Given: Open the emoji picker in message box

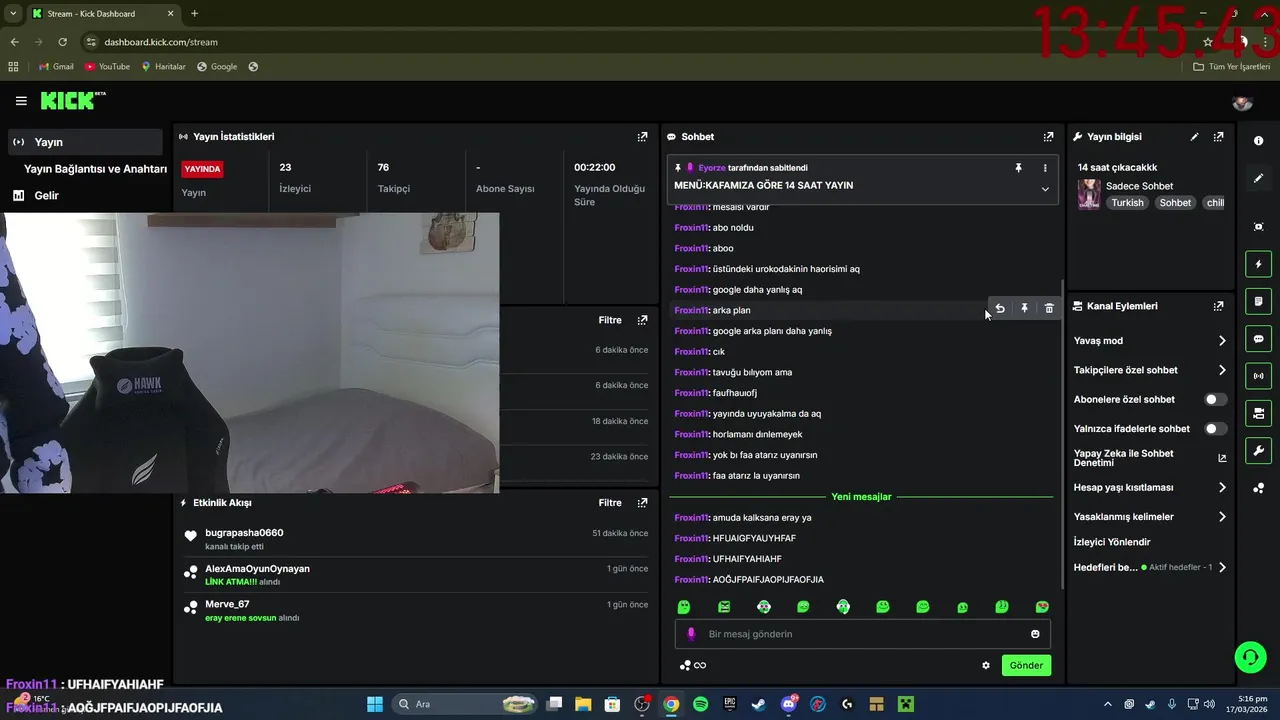Looking at the screenshot, I should pos(1035,634).
